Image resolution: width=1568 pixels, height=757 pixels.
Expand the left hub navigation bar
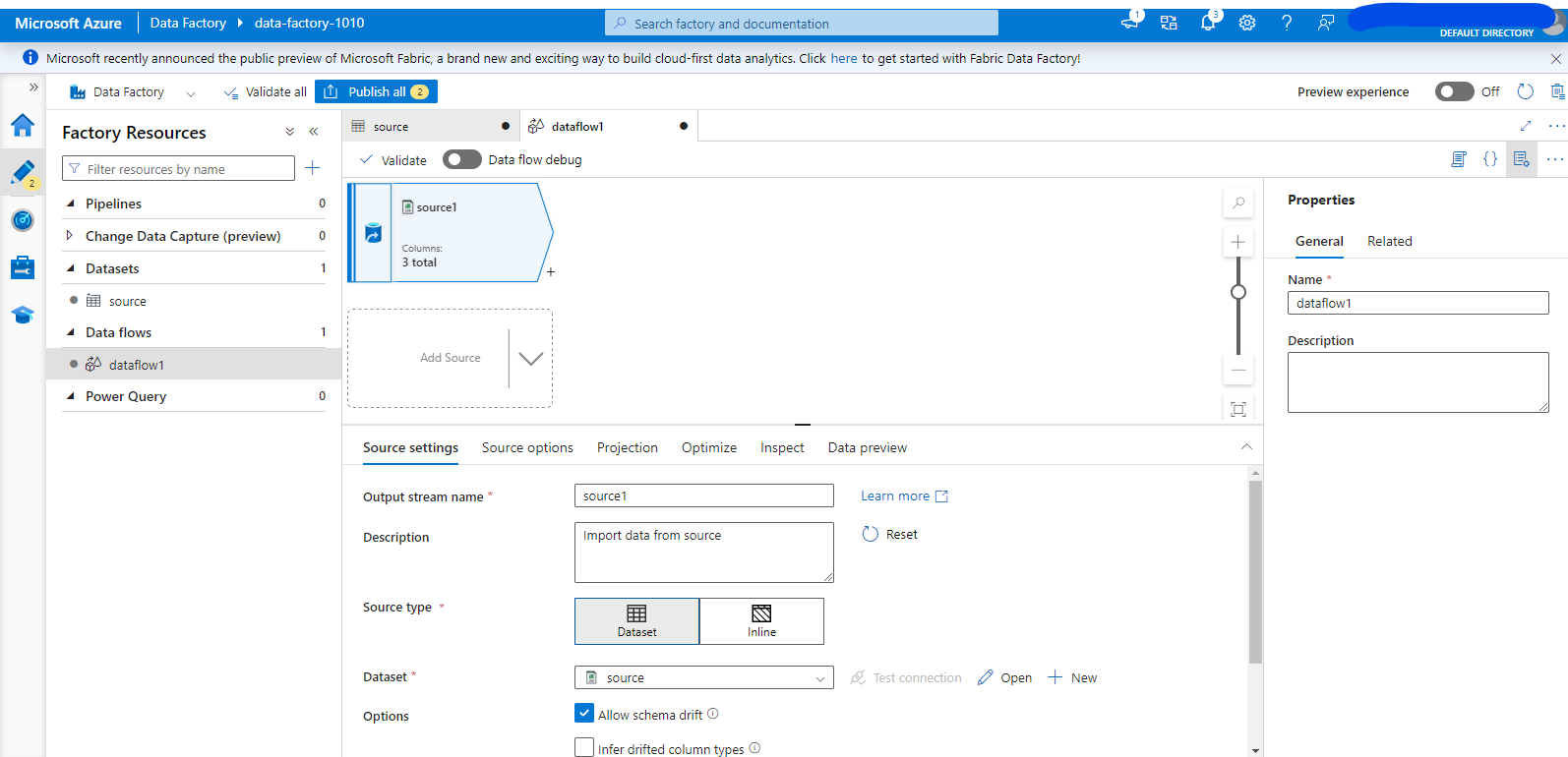tap(33, 87)
